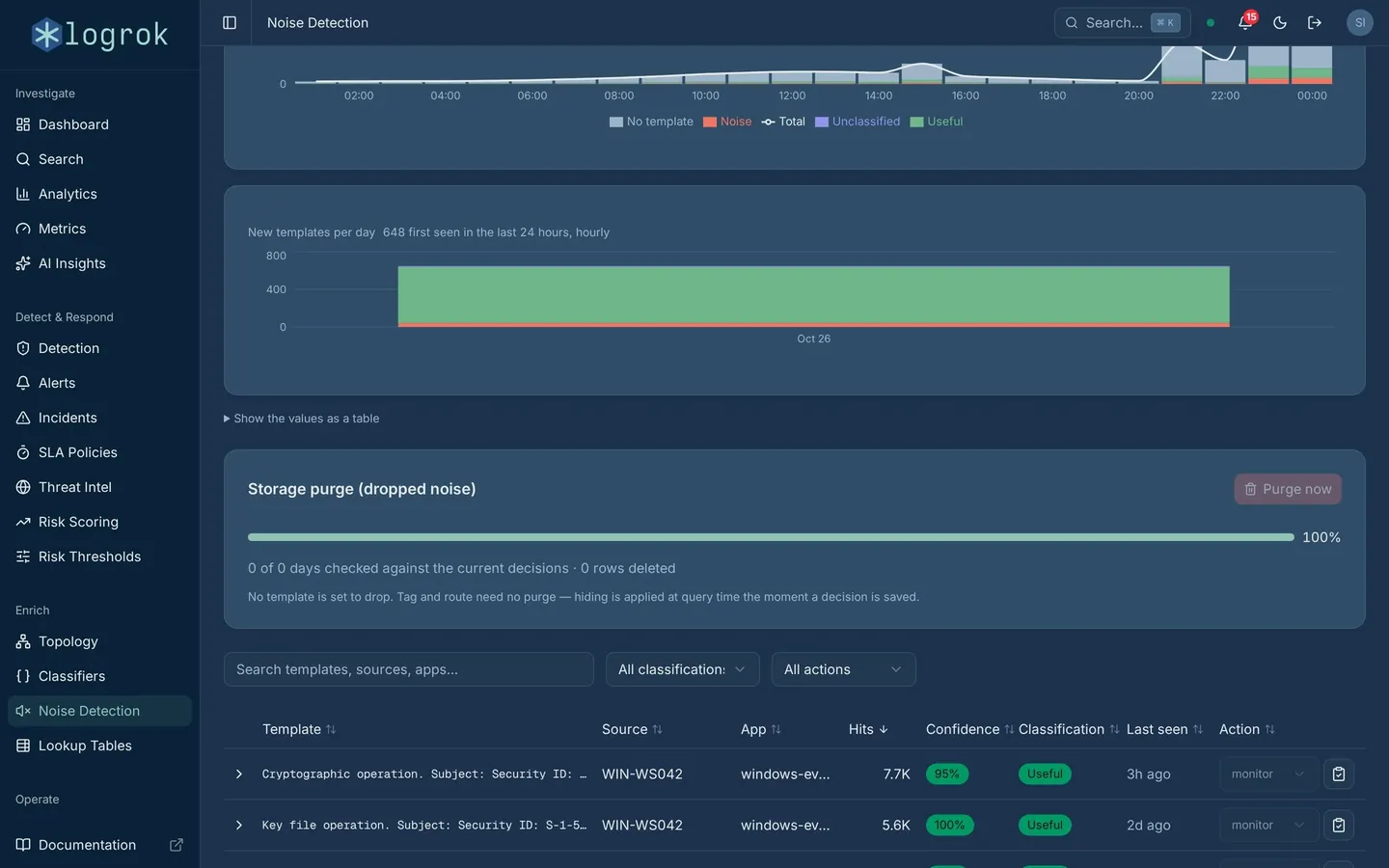This screenshot has height=868, width=1389.
Task: Click the 95% confidence badge
Action: pyautogui.click(x=947, y=774)
